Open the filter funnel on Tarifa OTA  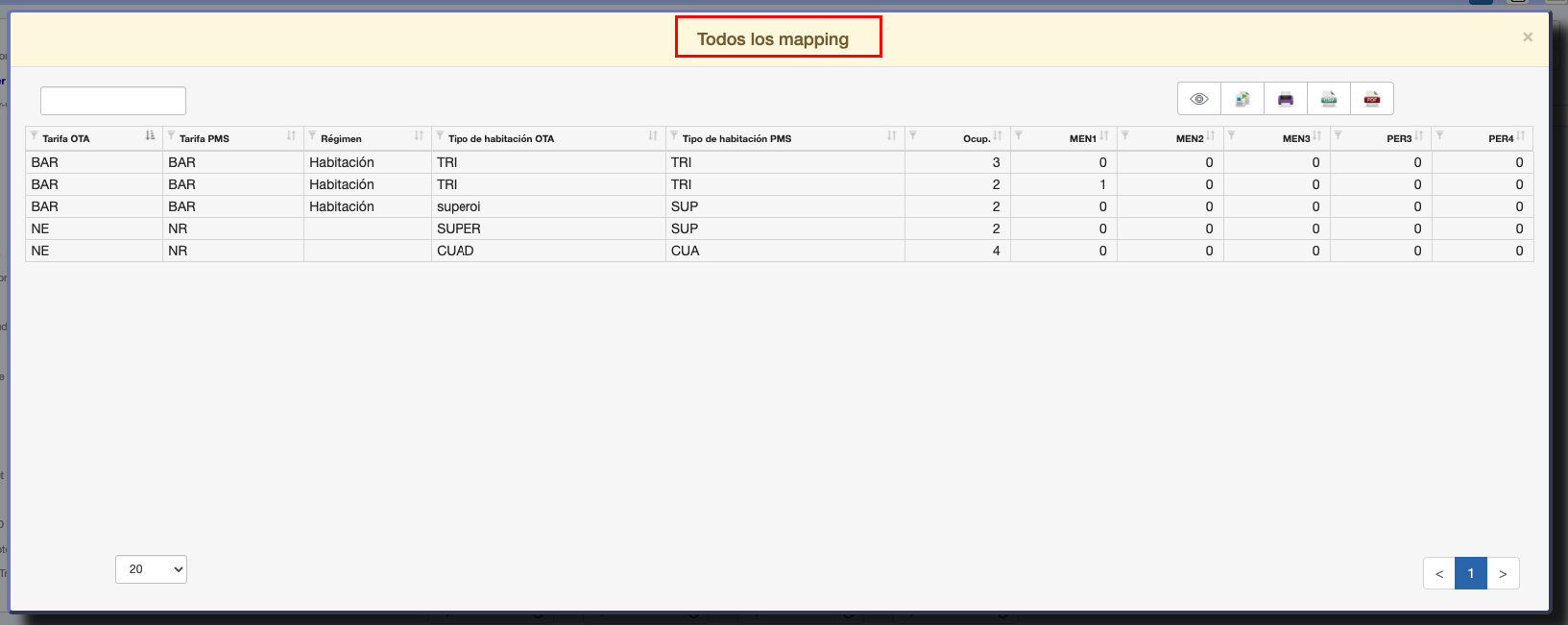(35, 136)
